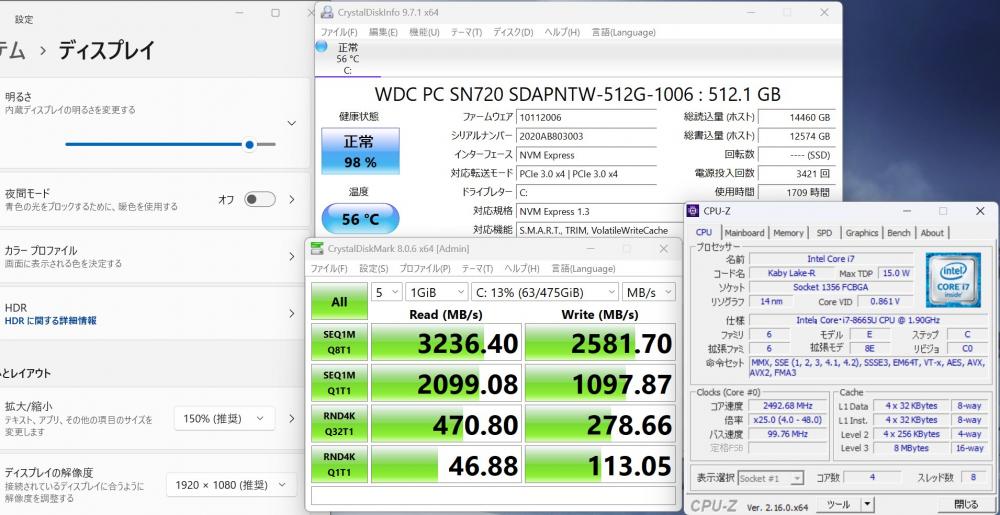Open CrystalDiskInfo file menu ファイル(F)
The width and height of the screenshot is (1000, 515).
(x=339, y=32)
